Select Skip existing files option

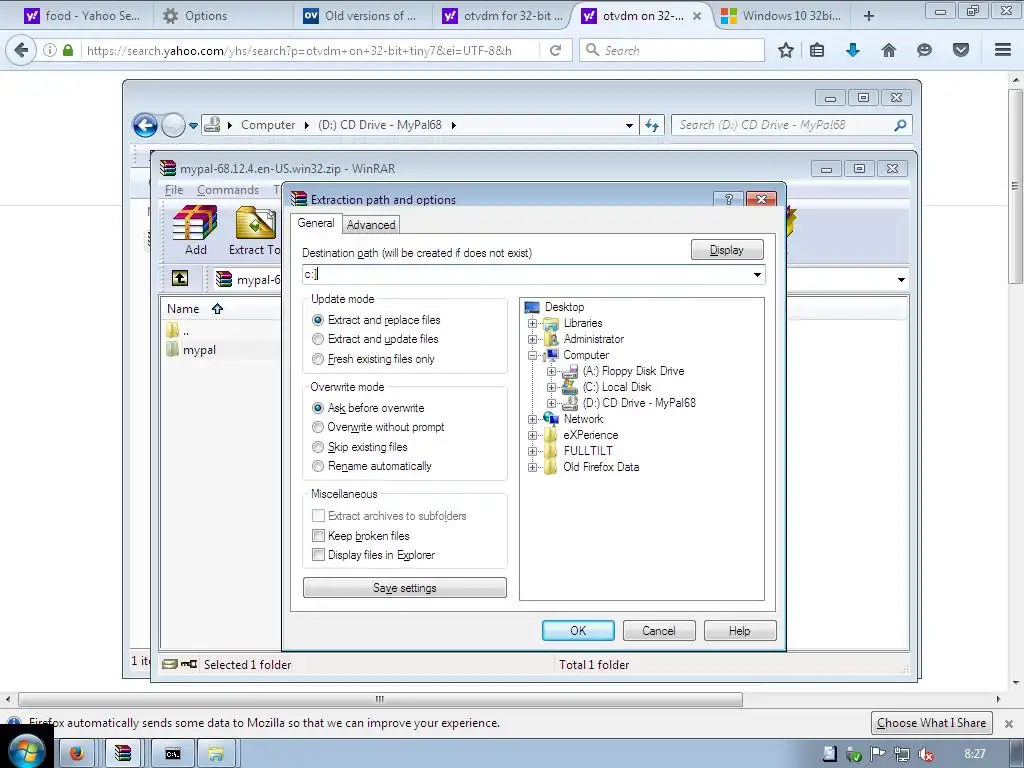pyautogui.click(x=318, y=447)
